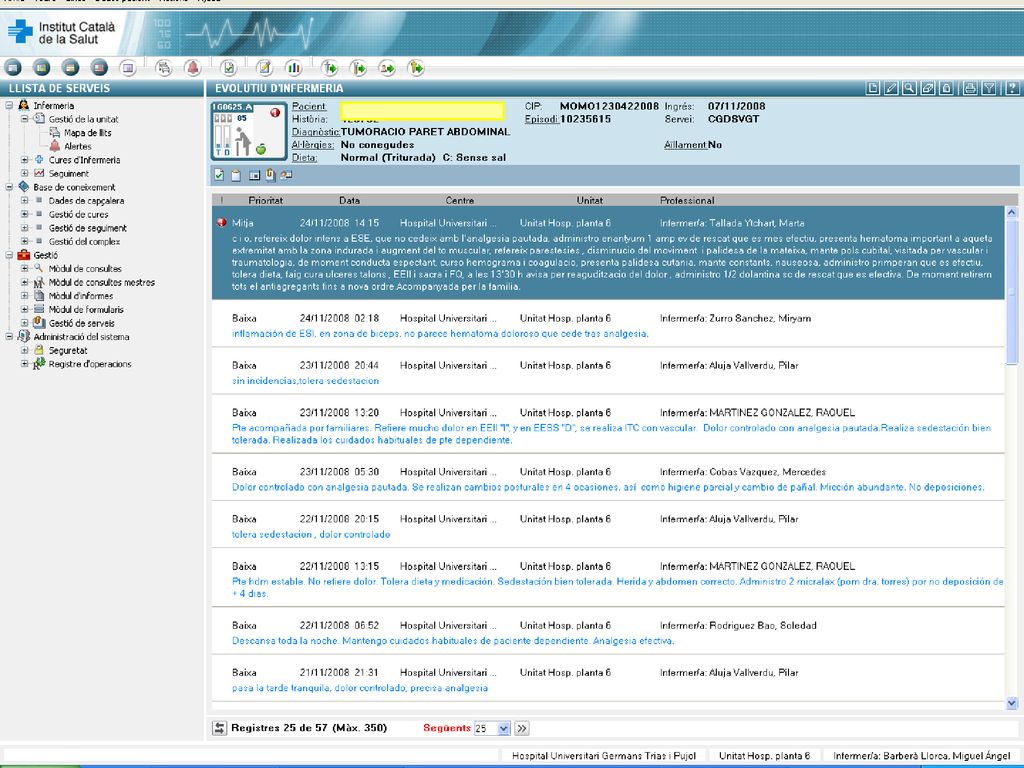Click the filter funnel icon
The height and width of the screenshot is (768, 1024).
point(989,88)
